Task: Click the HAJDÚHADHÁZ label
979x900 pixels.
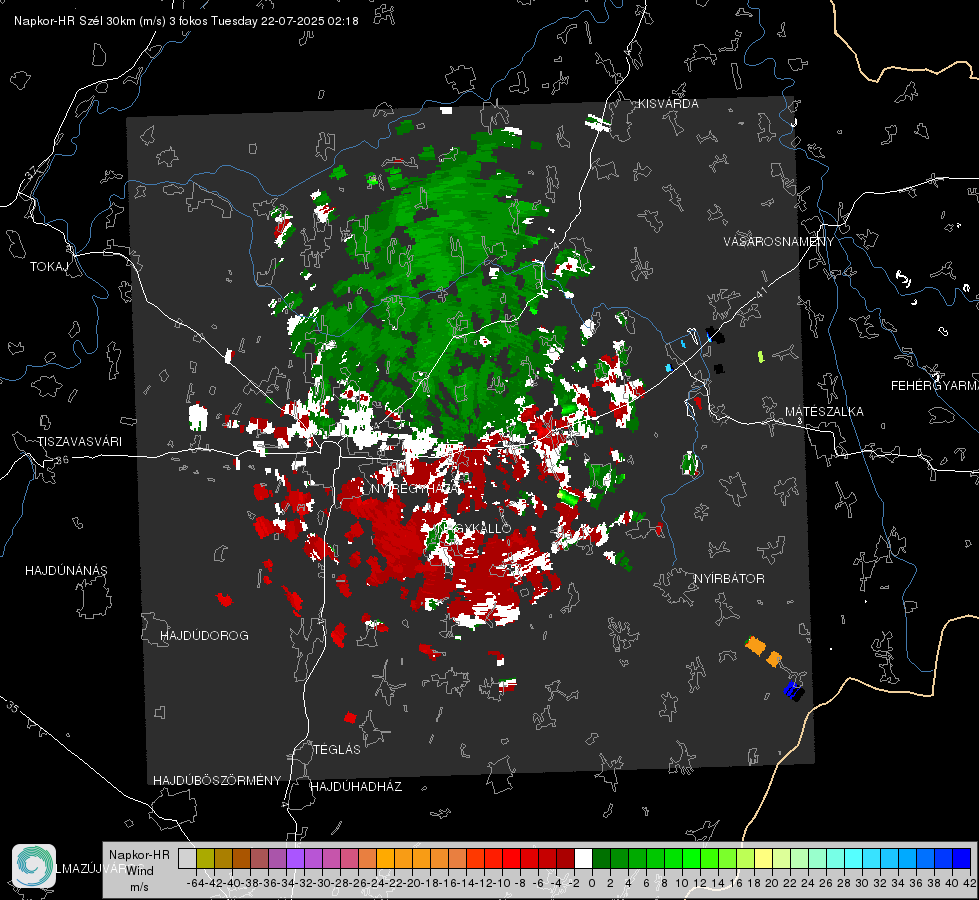Action: tap(356, 787)
